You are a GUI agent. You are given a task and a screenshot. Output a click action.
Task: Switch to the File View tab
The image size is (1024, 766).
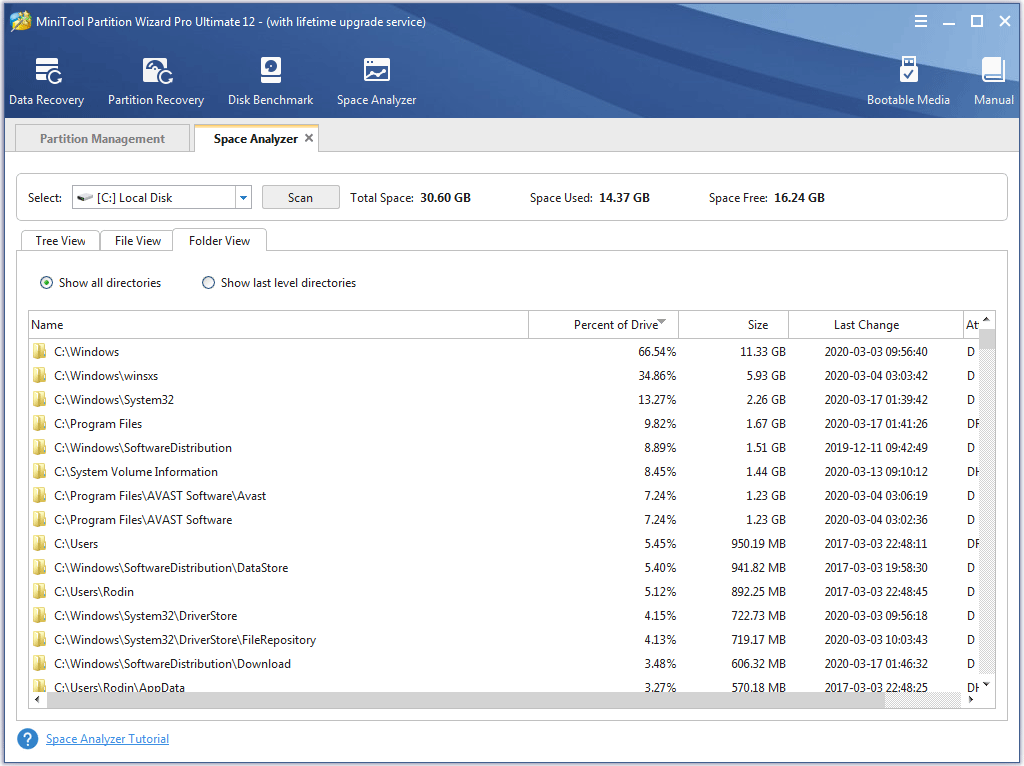click(137, 240)
